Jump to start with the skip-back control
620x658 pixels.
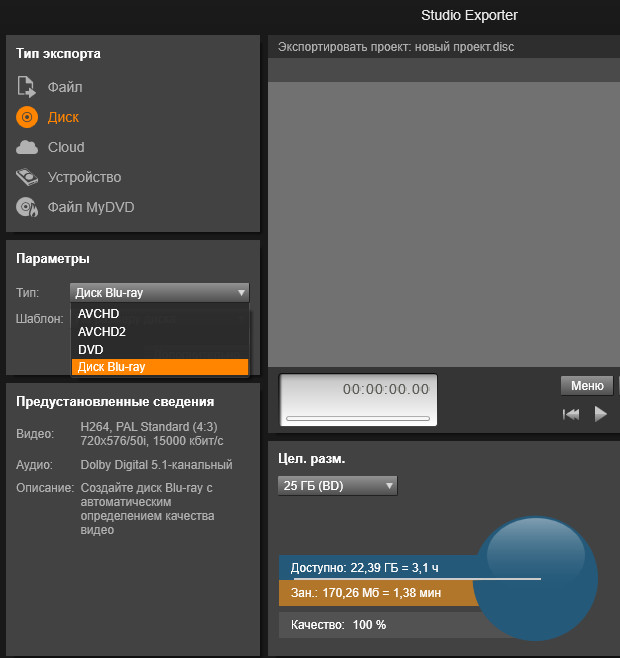pos(571,414)
